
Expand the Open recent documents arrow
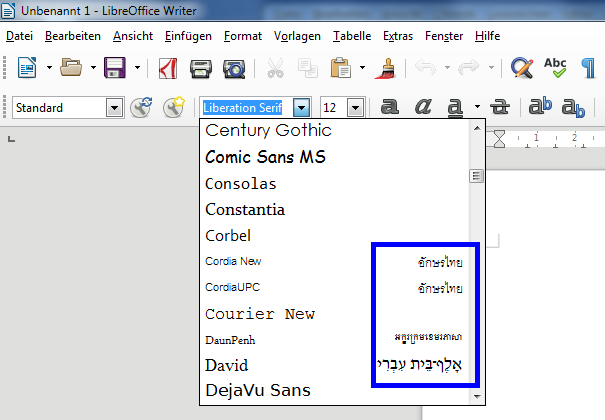(x=93, y=67)
